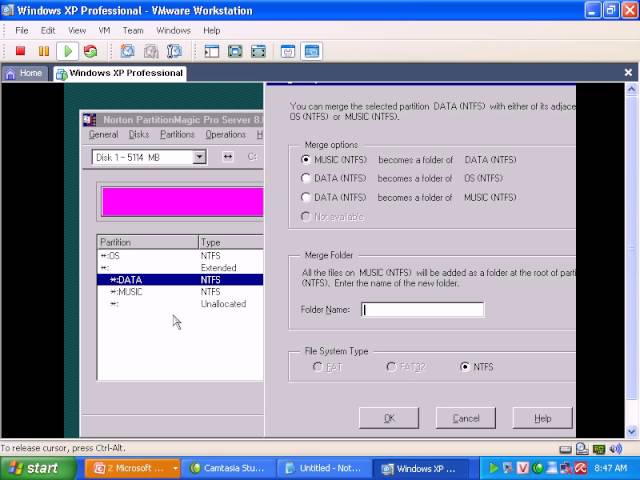Open the VMware Help menu
The image size is (640, 480).
tap(211, 30)
